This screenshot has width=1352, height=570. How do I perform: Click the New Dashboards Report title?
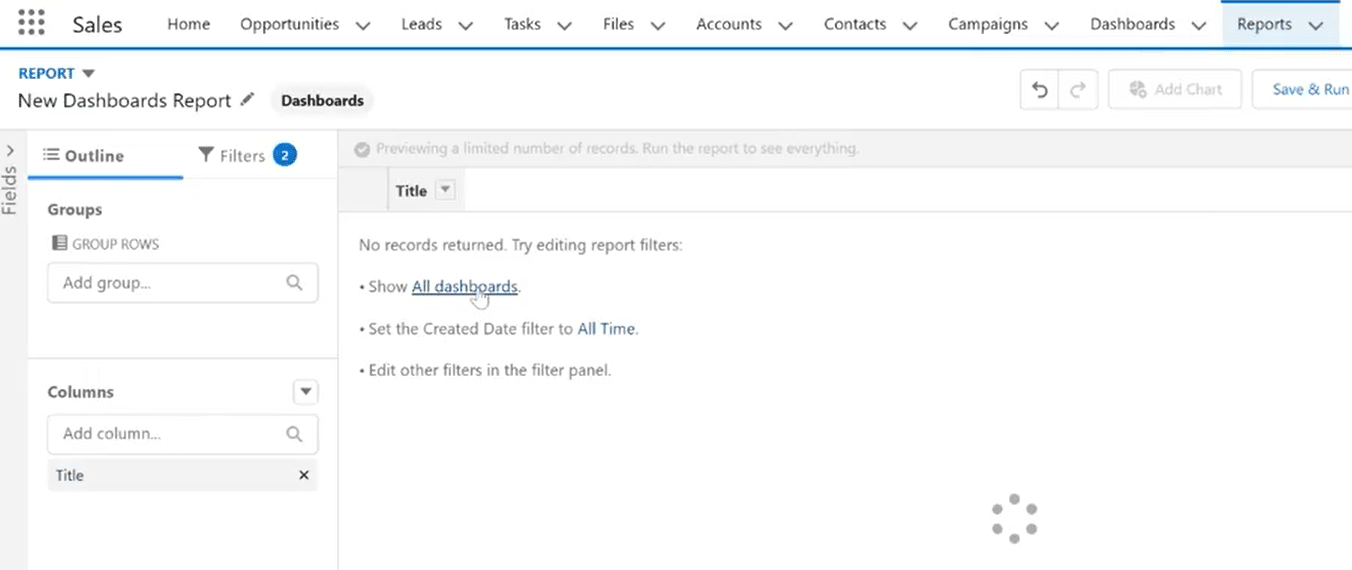click(x=125, y=100)
